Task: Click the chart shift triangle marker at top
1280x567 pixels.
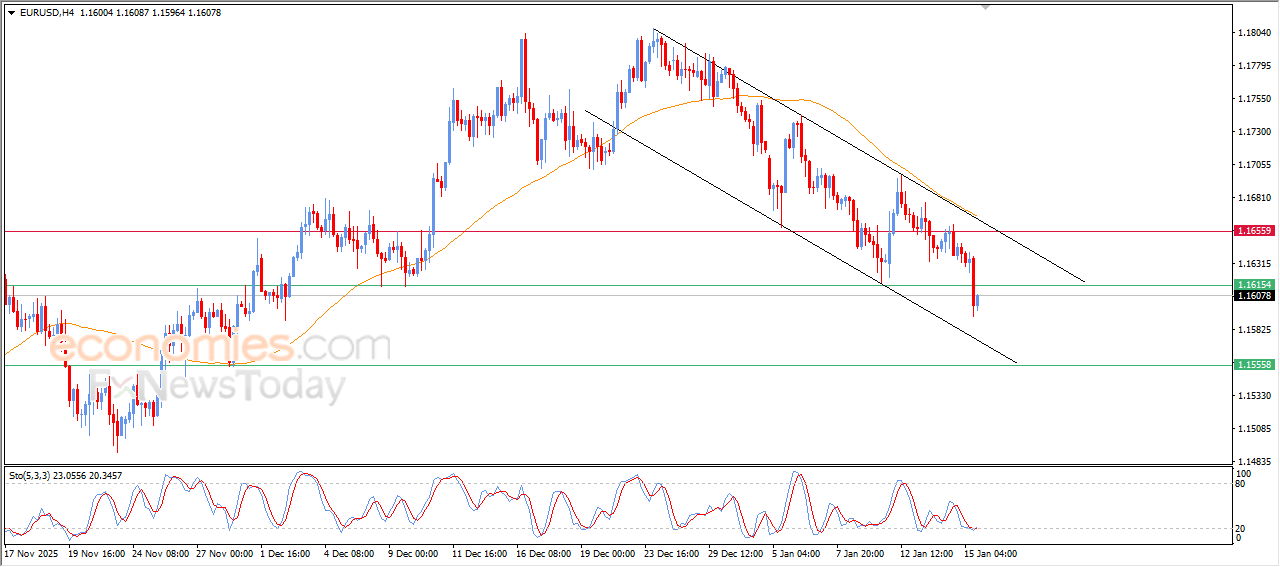Action: coord(987,7)
